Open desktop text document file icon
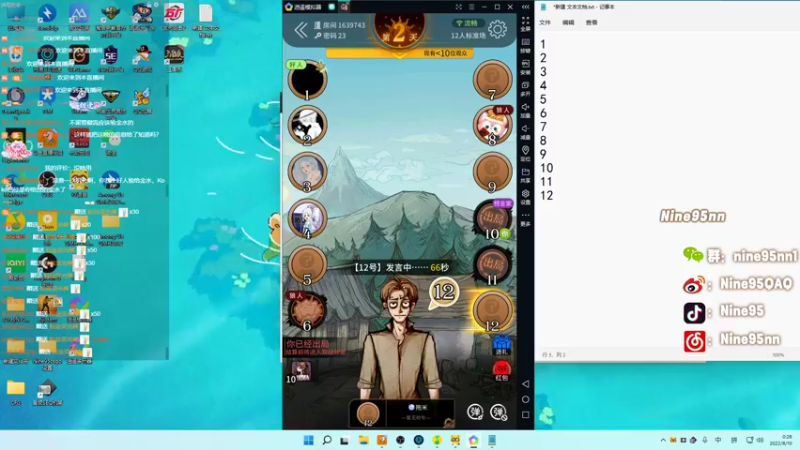This screenshot has height=450, width=800. [x=206, y=19]
